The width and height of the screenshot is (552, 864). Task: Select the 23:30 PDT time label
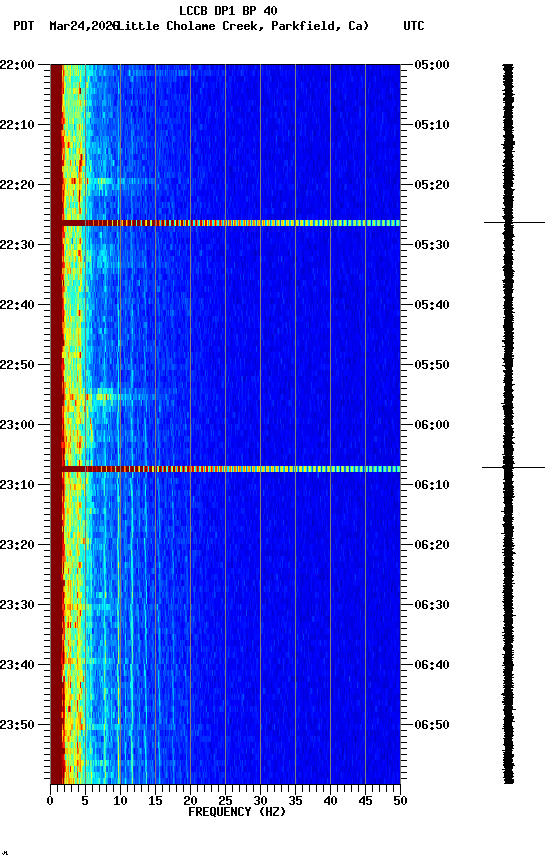tap(17, 605)
